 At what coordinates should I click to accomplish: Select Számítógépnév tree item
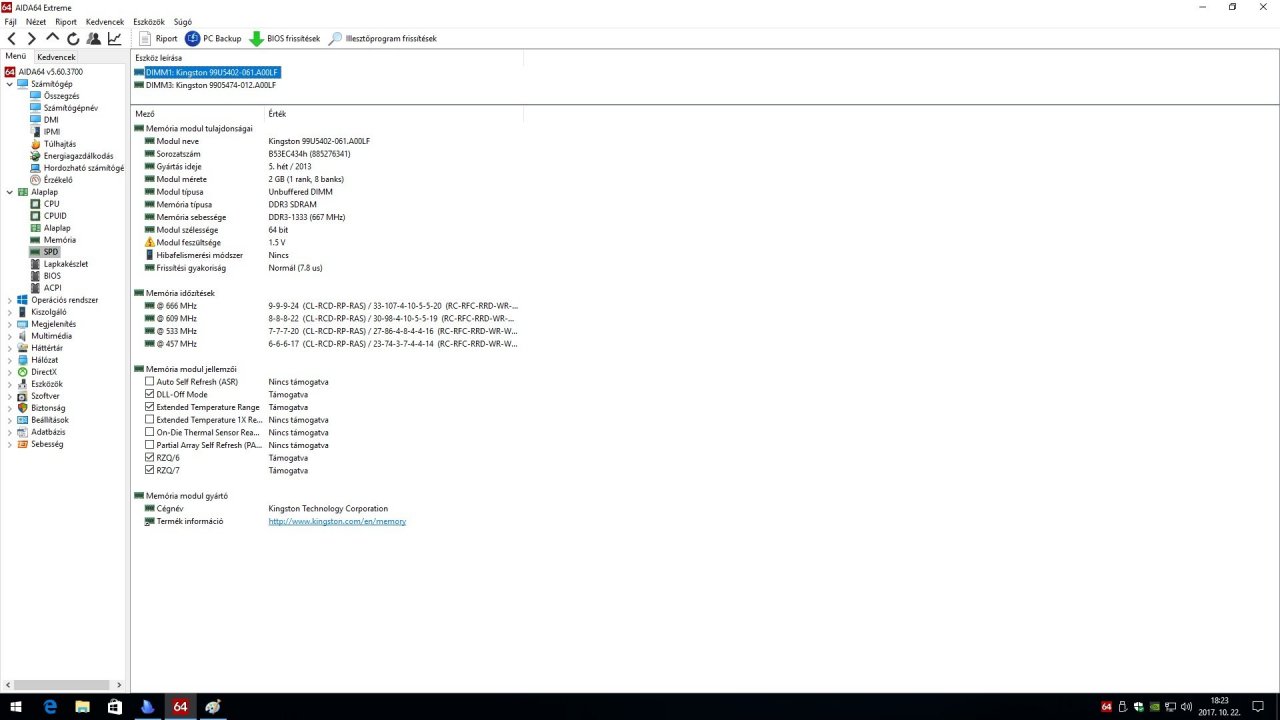70,108
